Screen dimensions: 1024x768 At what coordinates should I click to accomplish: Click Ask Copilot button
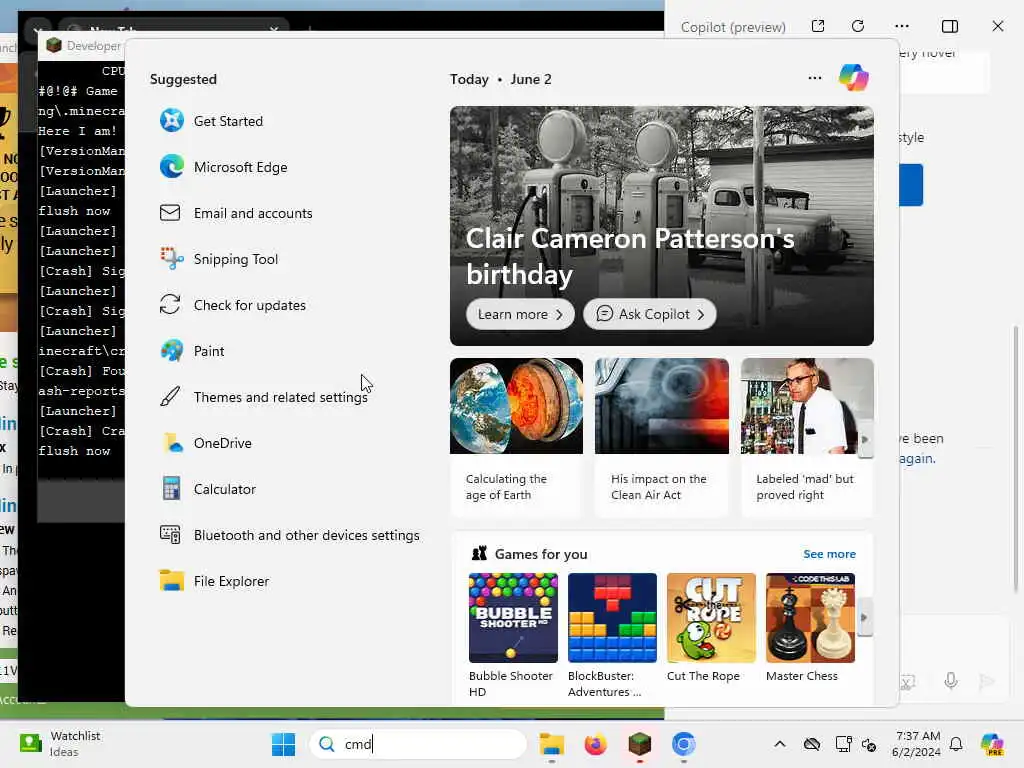tap(649, 314)
